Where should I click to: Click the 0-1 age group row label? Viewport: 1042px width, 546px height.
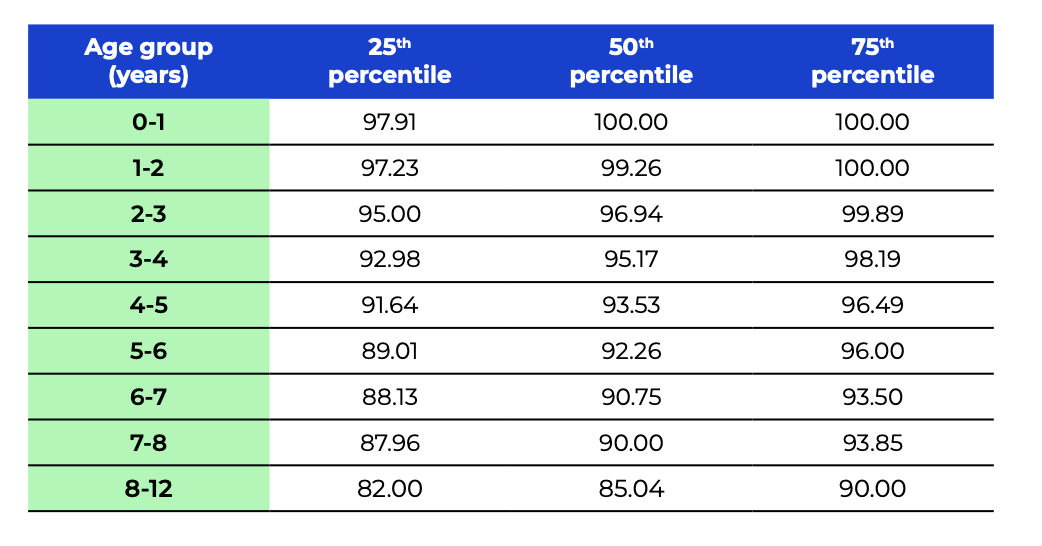pyautogui.click(x=148, y=122)
